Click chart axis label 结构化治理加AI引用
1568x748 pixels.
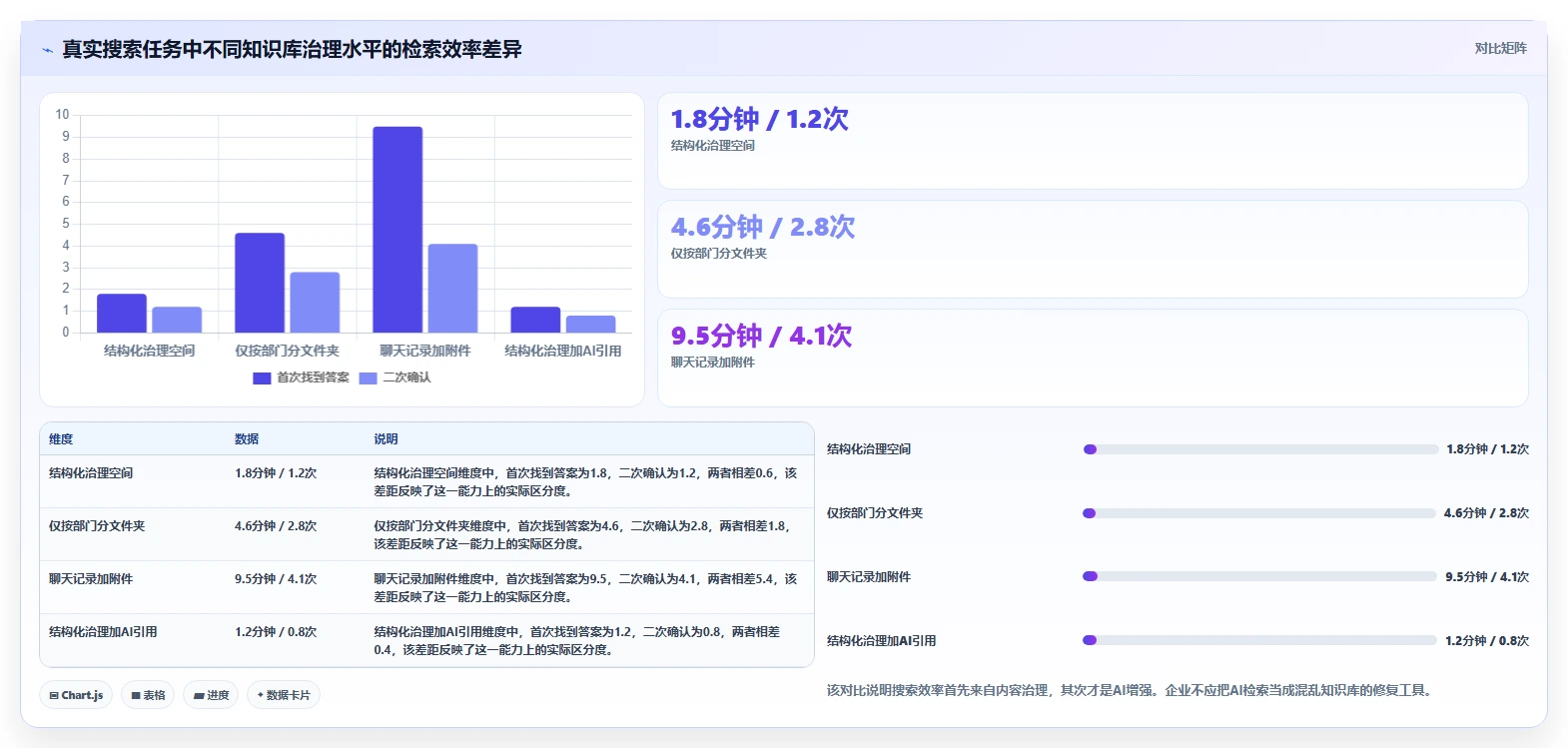click(562, 351)
